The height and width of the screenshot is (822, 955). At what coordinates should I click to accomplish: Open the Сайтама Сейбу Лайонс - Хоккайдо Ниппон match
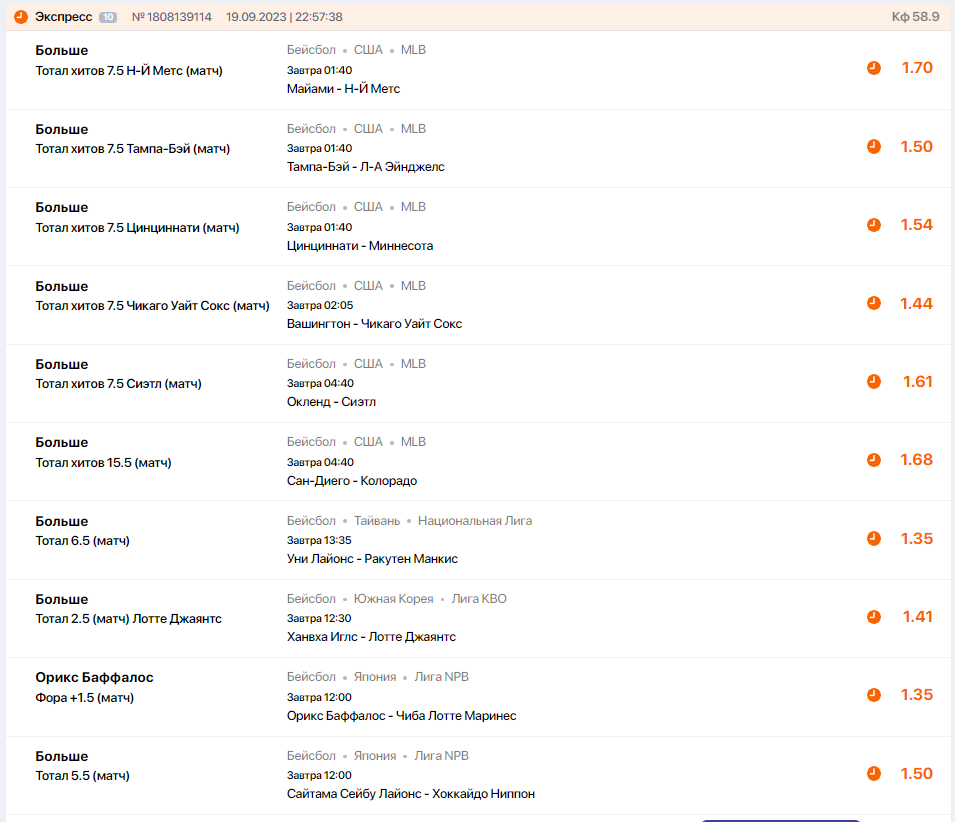pos(411,794)
